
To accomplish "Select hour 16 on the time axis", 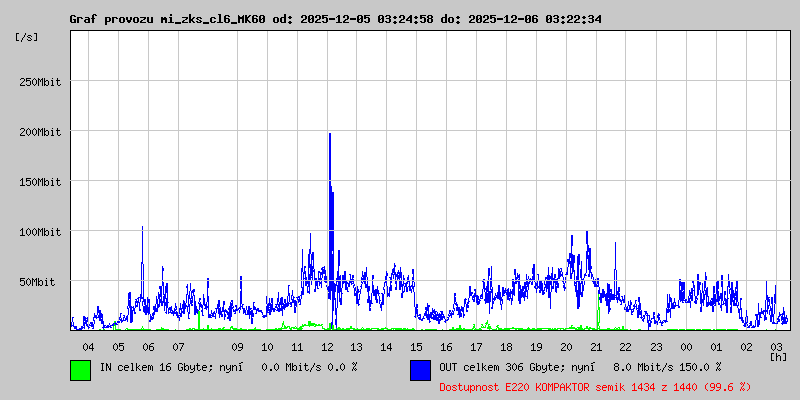I will (x=447, y=347).
